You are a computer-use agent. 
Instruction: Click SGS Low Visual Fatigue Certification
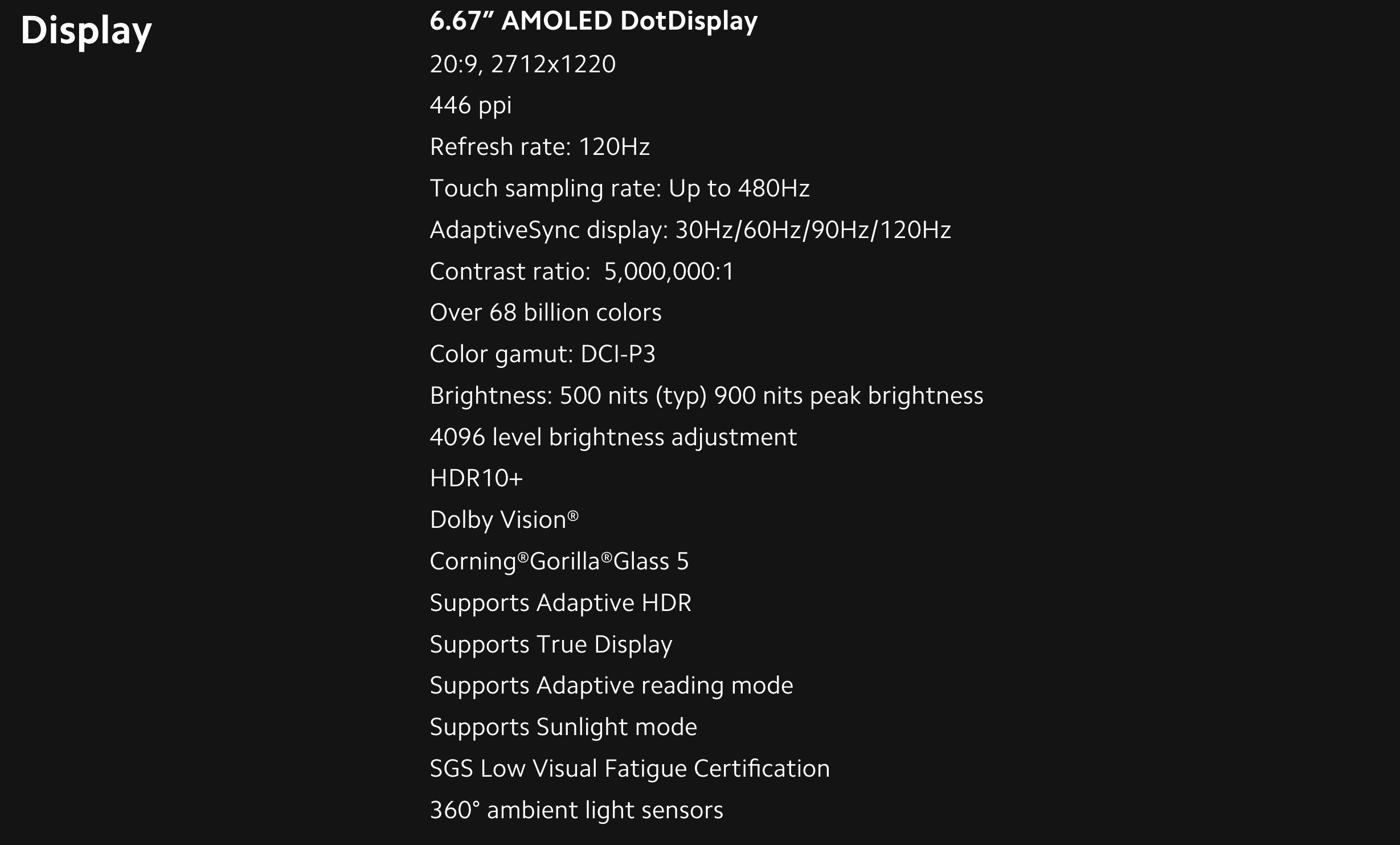(x=629, y=769)
